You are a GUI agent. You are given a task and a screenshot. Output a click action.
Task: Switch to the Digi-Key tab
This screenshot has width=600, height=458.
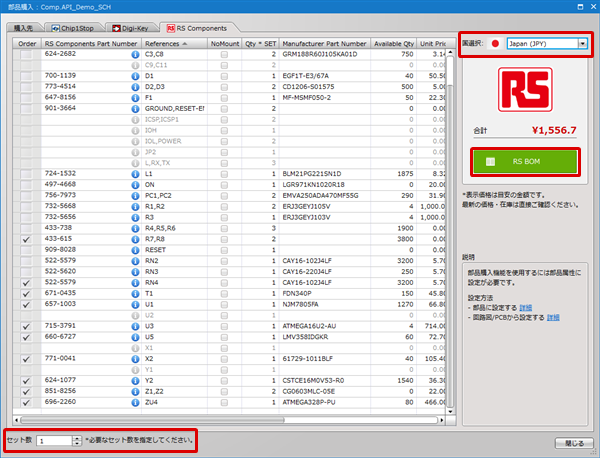[x=132, y=28]
